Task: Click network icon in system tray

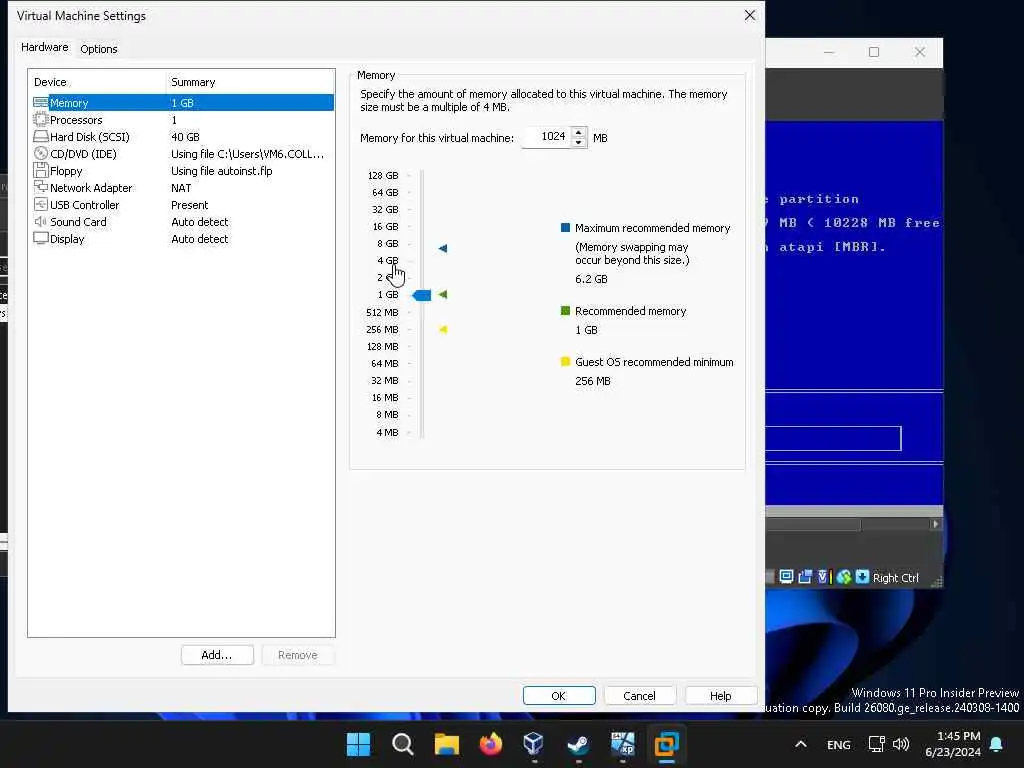Action: click(876, 744)
